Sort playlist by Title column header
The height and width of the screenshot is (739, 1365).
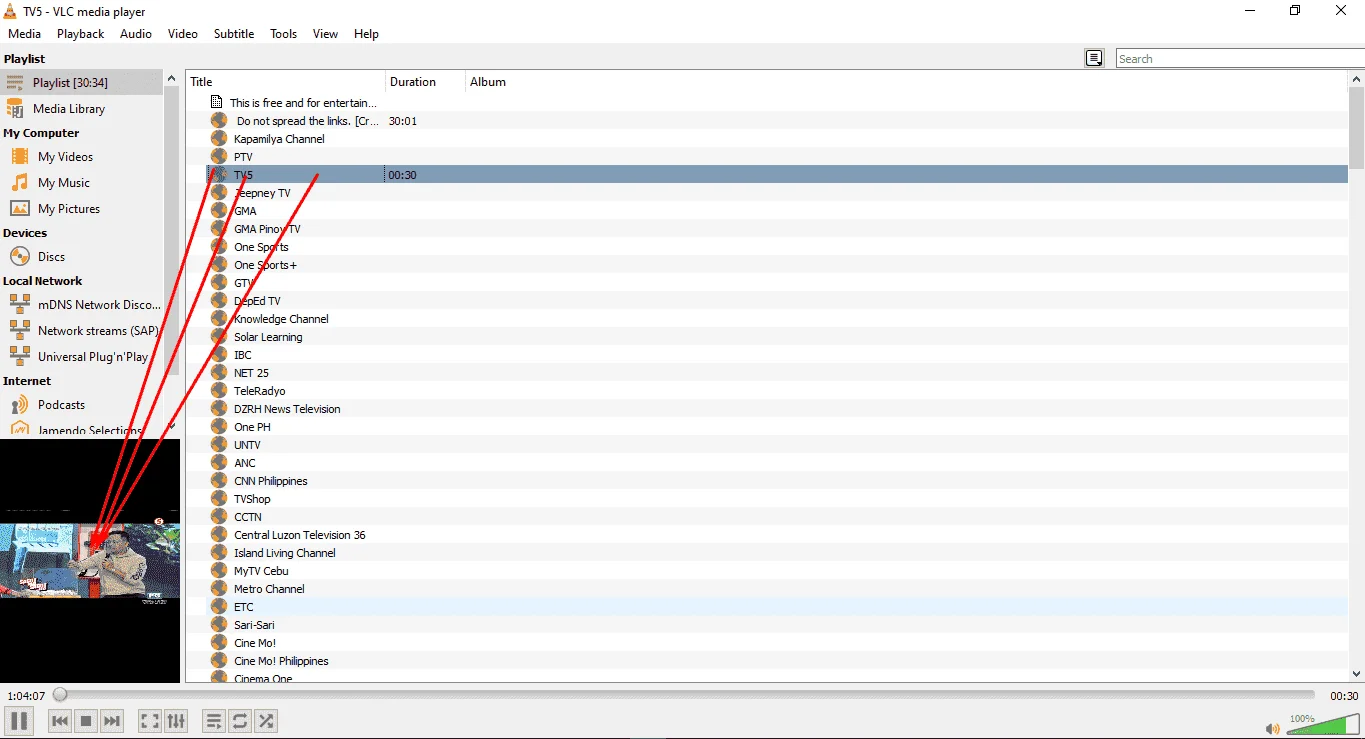286,82
